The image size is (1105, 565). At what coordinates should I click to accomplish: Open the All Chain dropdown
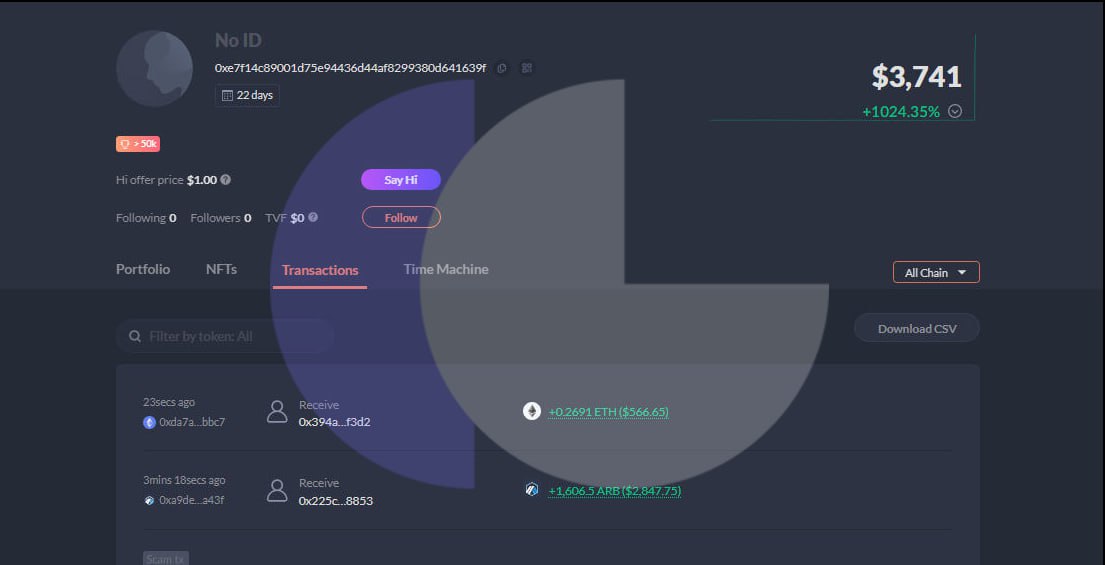pyautogui.click(x=935, y=272)
